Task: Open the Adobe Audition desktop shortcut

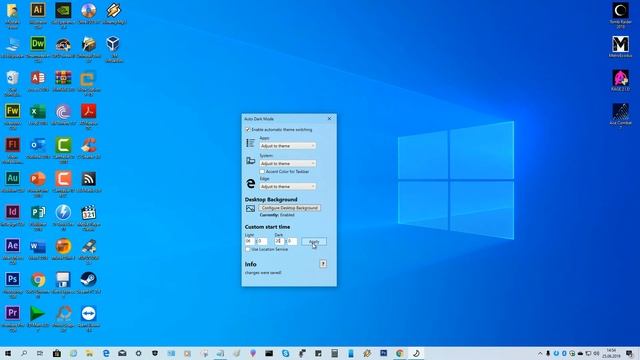Action: pyautogui.click(x=13, y=178)
